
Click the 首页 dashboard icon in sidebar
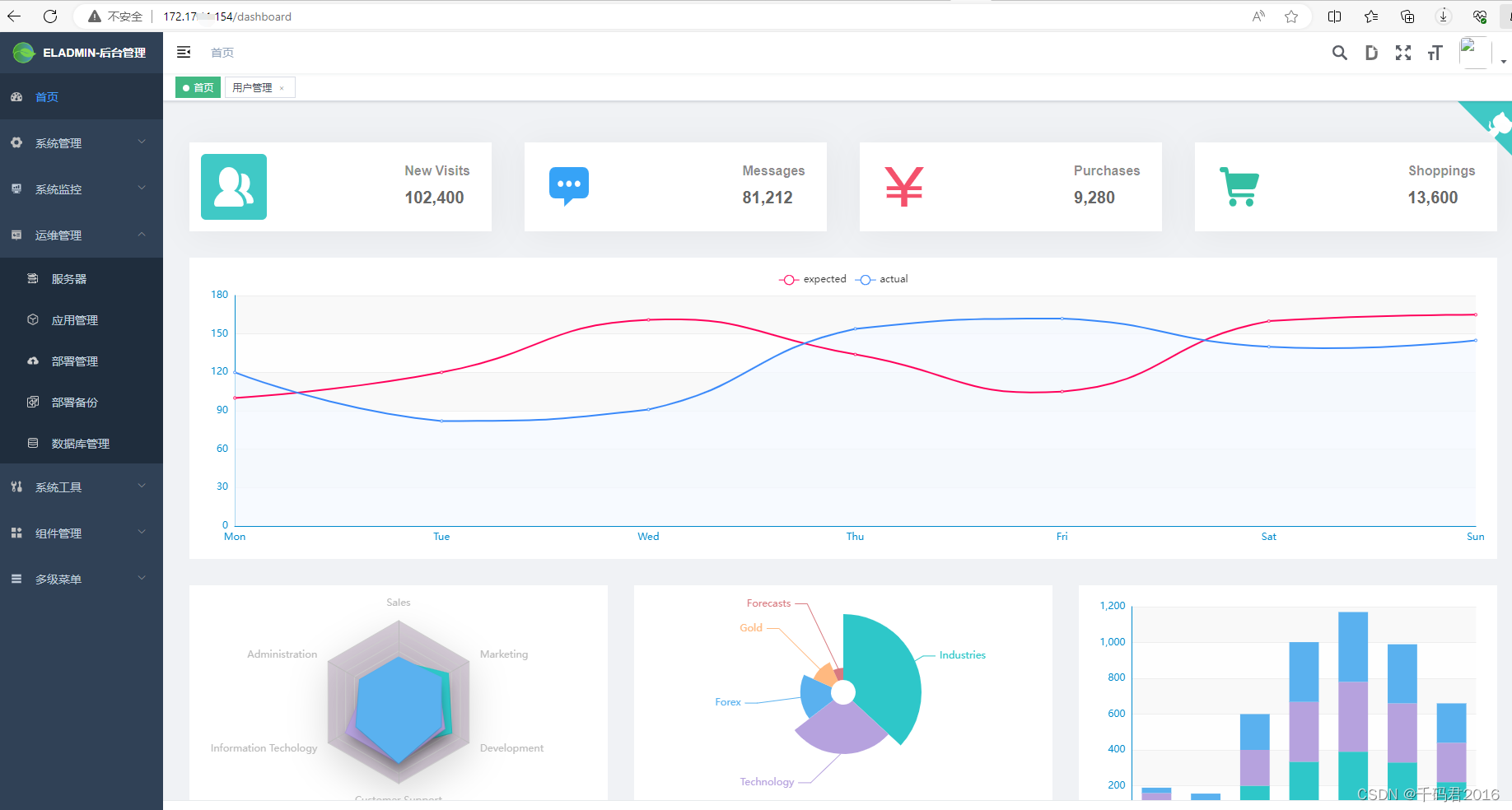point(16,96)
